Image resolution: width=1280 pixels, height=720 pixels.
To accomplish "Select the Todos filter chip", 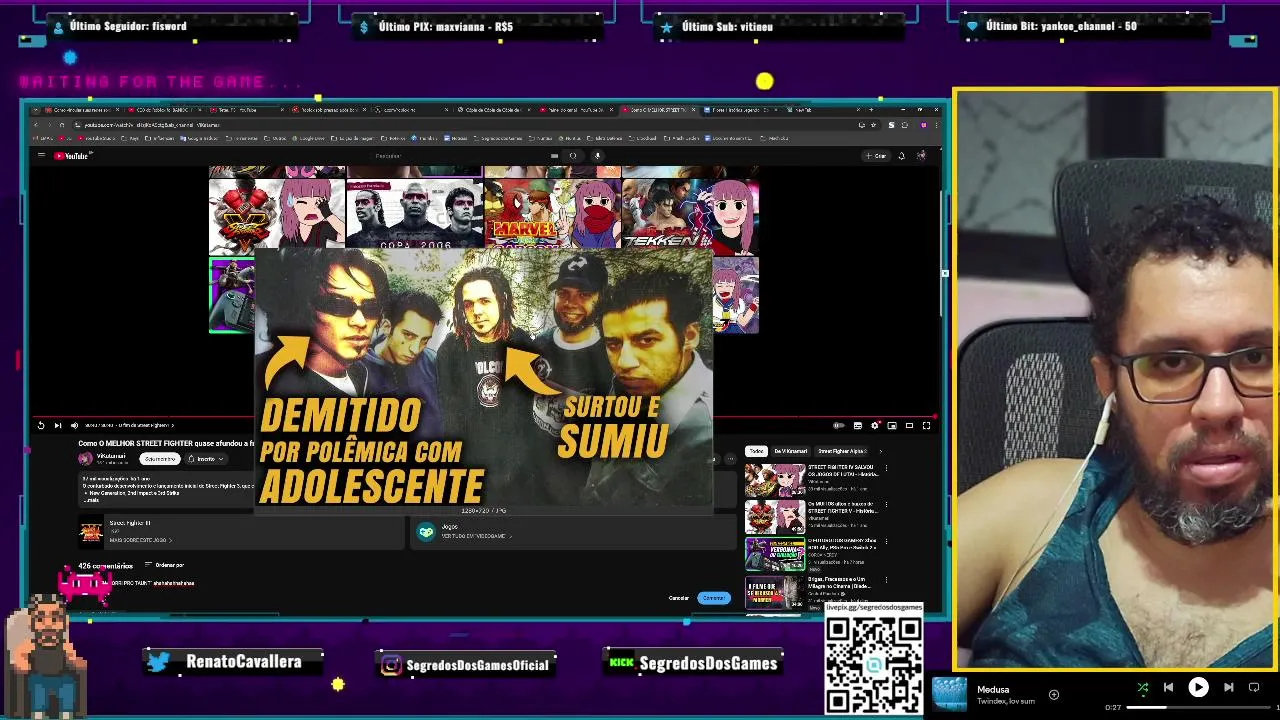I will point(756,451).
